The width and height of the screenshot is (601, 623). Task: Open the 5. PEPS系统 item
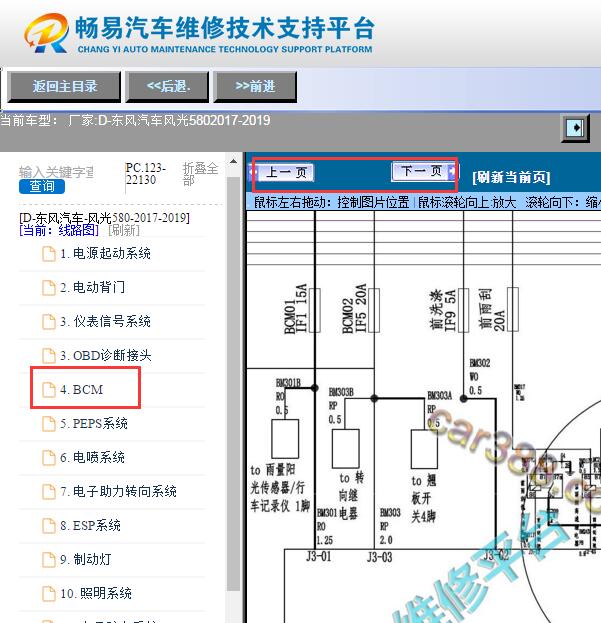point(94,424)
